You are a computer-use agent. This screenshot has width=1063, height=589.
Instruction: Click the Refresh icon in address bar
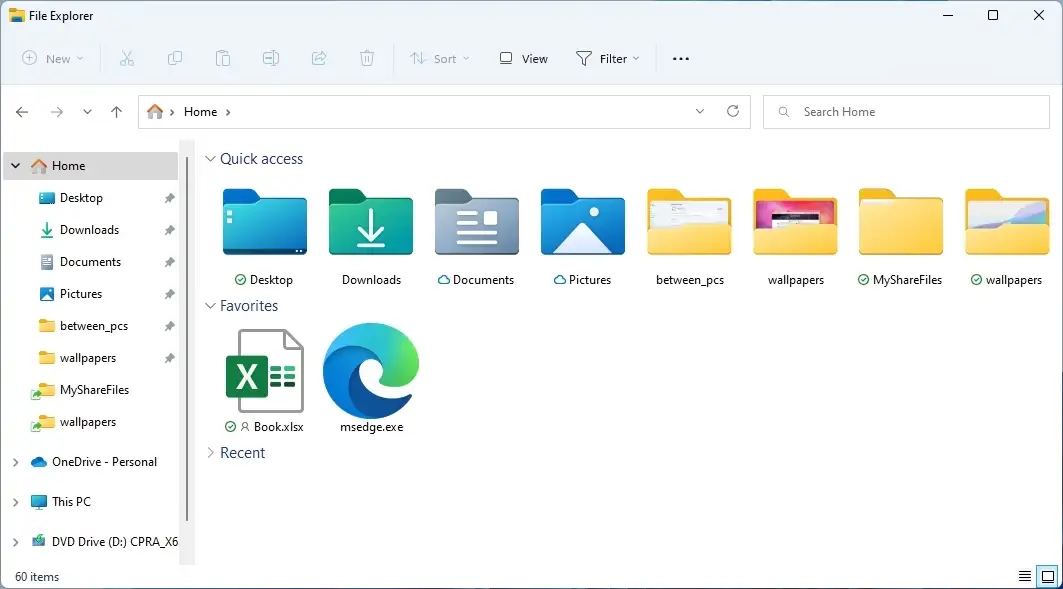click(733, 112)
